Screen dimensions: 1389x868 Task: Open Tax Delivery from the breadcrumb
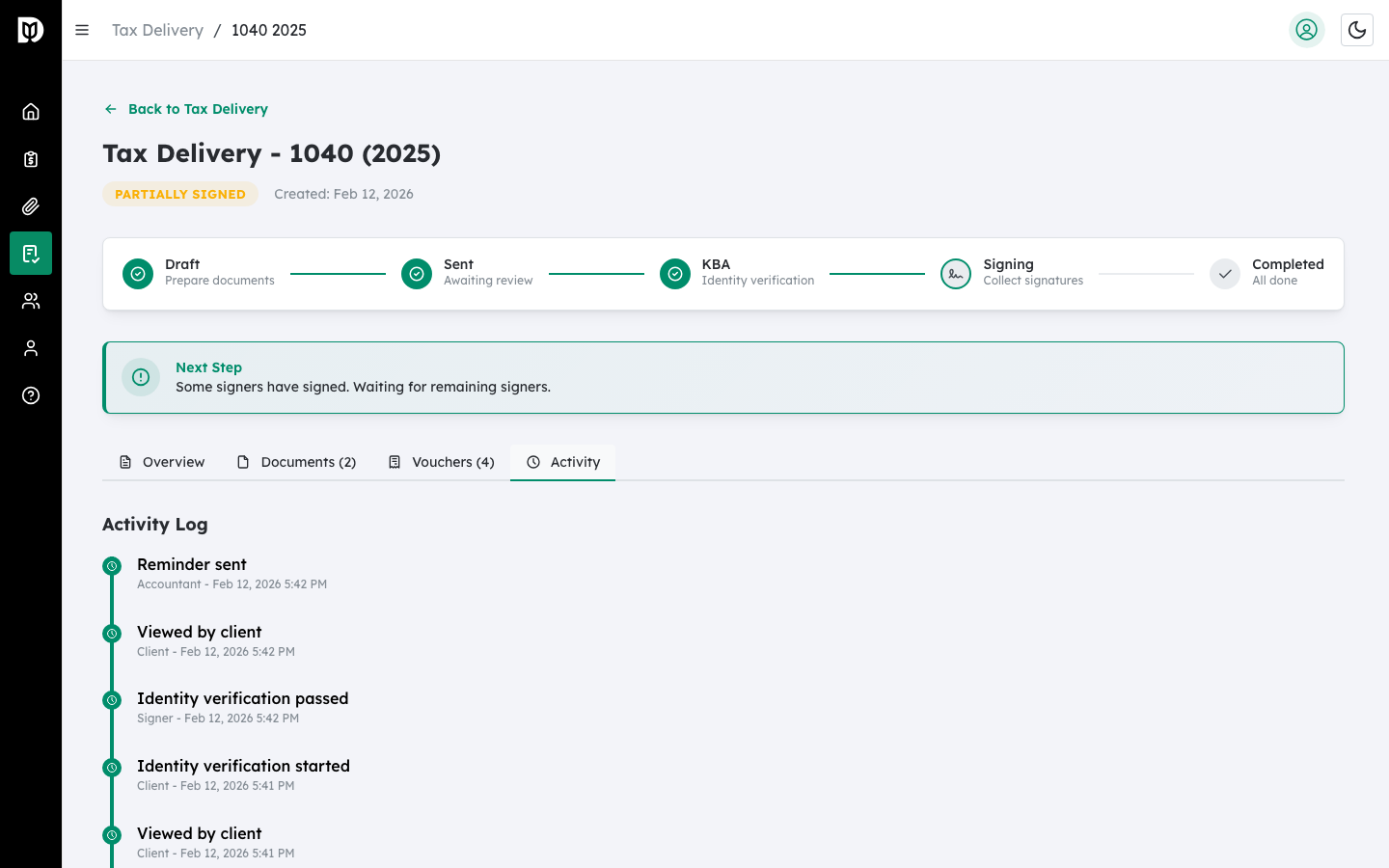(x=157, y=30)
